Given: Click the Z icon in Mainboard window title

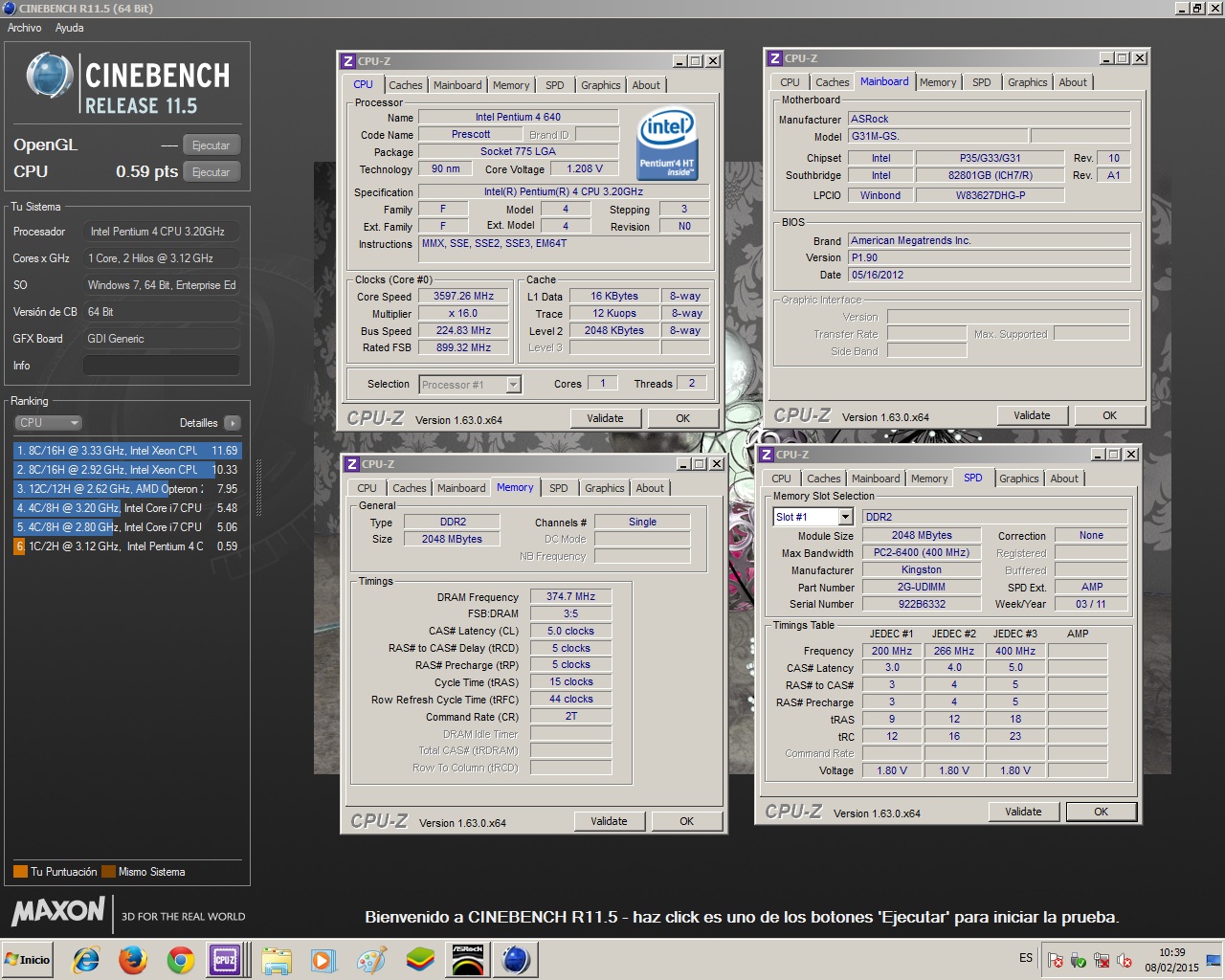Looking at the screenshot, I should click(x=775, y=58).
